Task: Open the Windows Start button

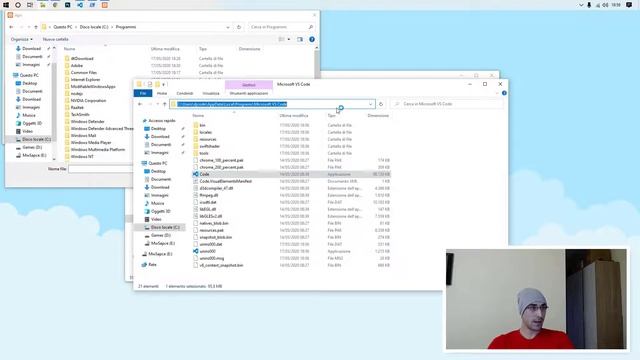Action: 6,5
